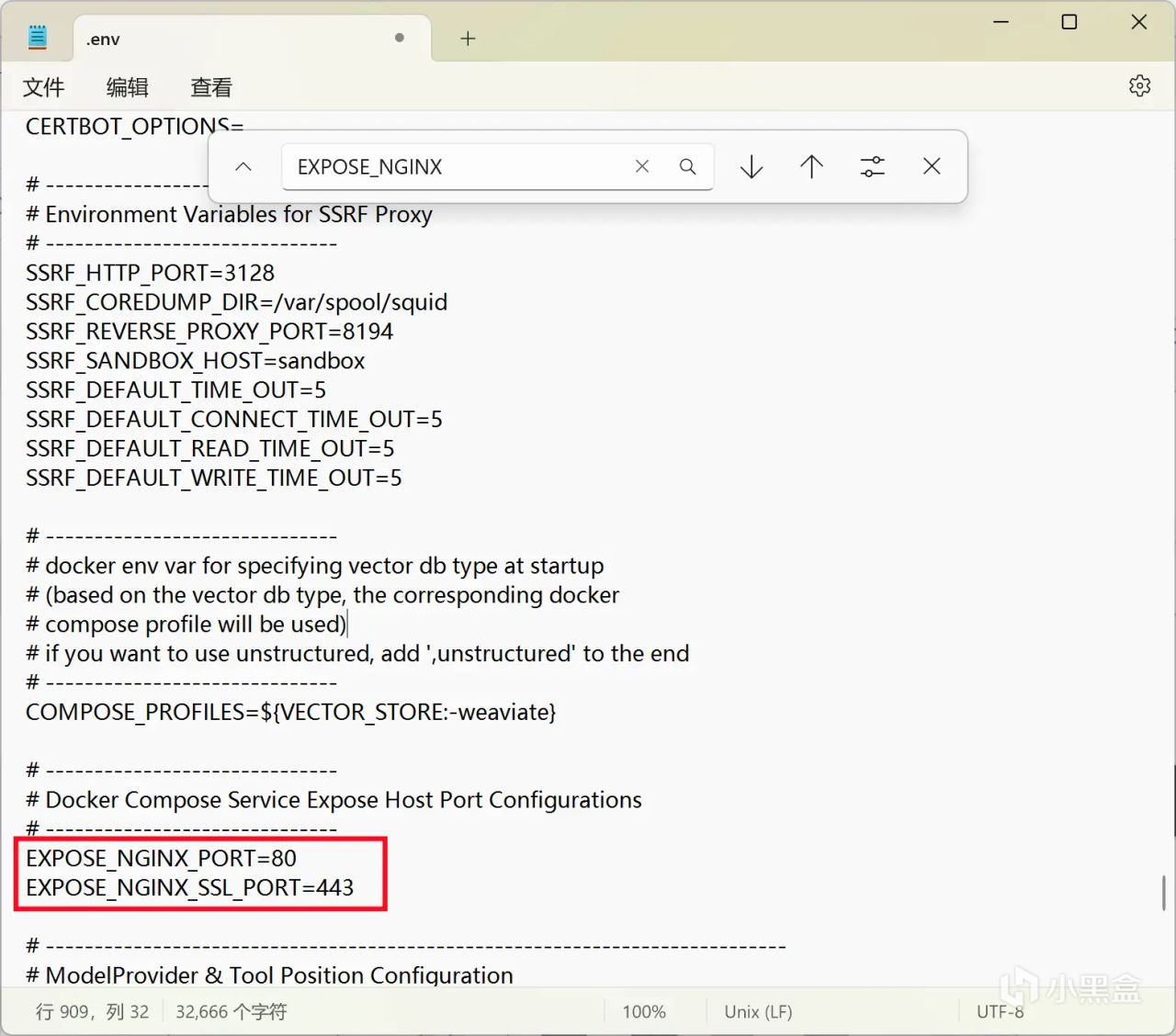
Task: Add a new tab with plus button
Action: [468, 39]
